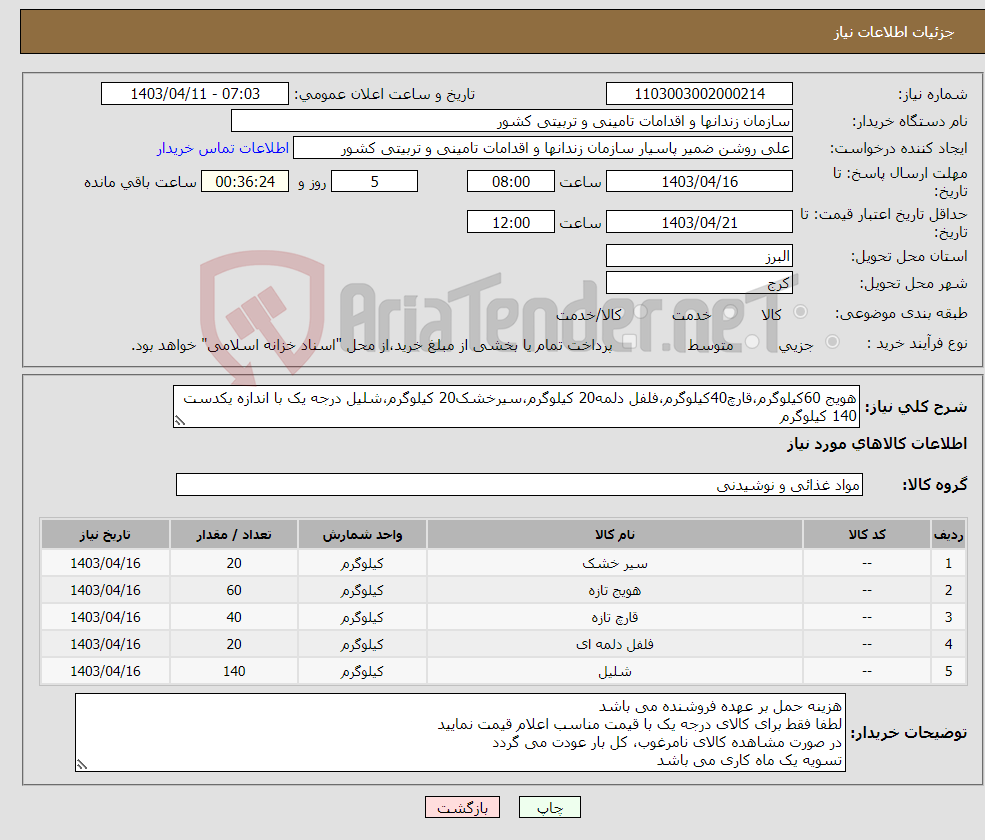
Task: Click quantity 20 in the سیر خشک row
Action: [x=234, y=563]
